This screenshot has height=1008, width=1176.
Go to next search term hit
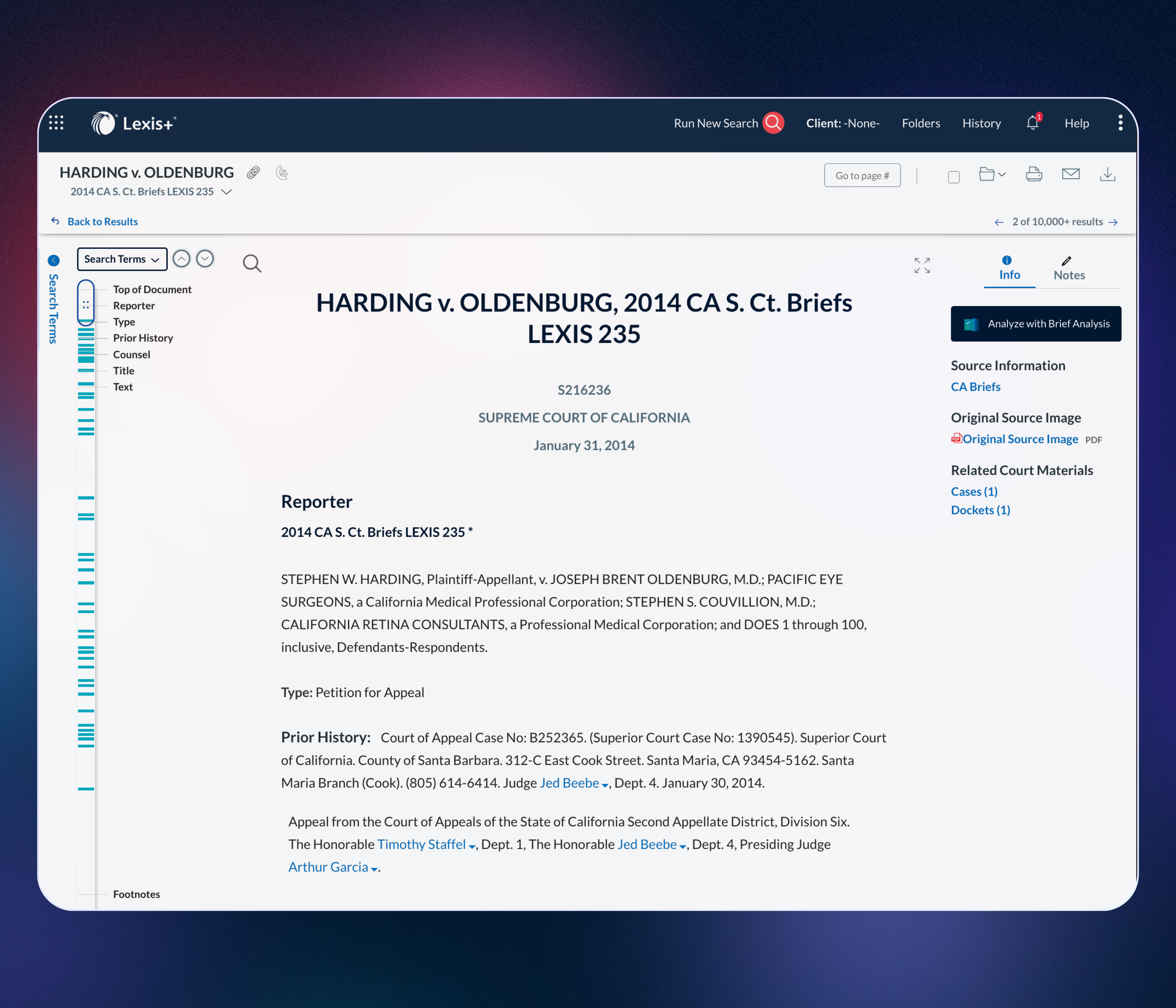(205, 259)
